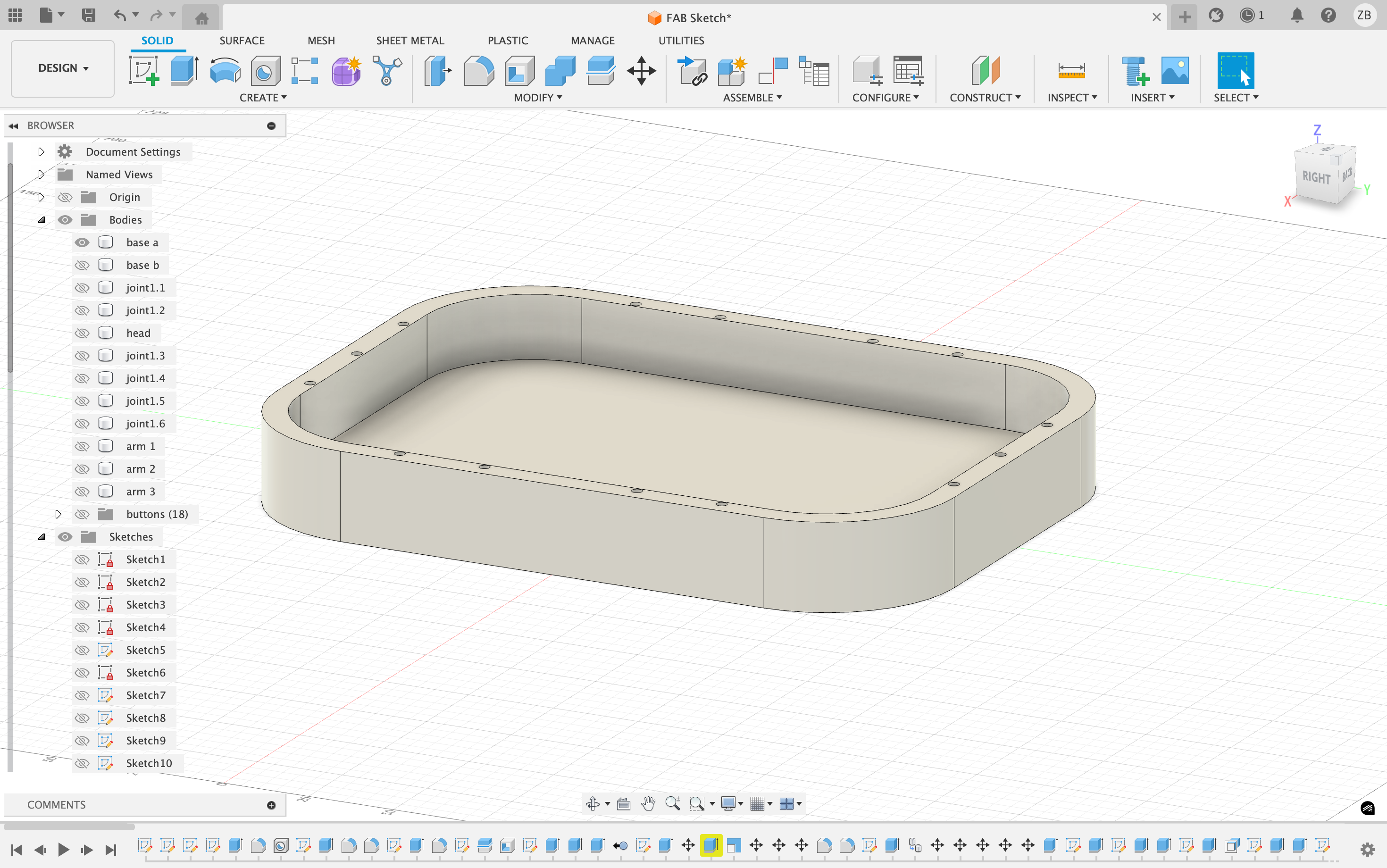This screenshot has width=1387, height=868.
Task: Open the MODIFY menu
Action: 537,98
